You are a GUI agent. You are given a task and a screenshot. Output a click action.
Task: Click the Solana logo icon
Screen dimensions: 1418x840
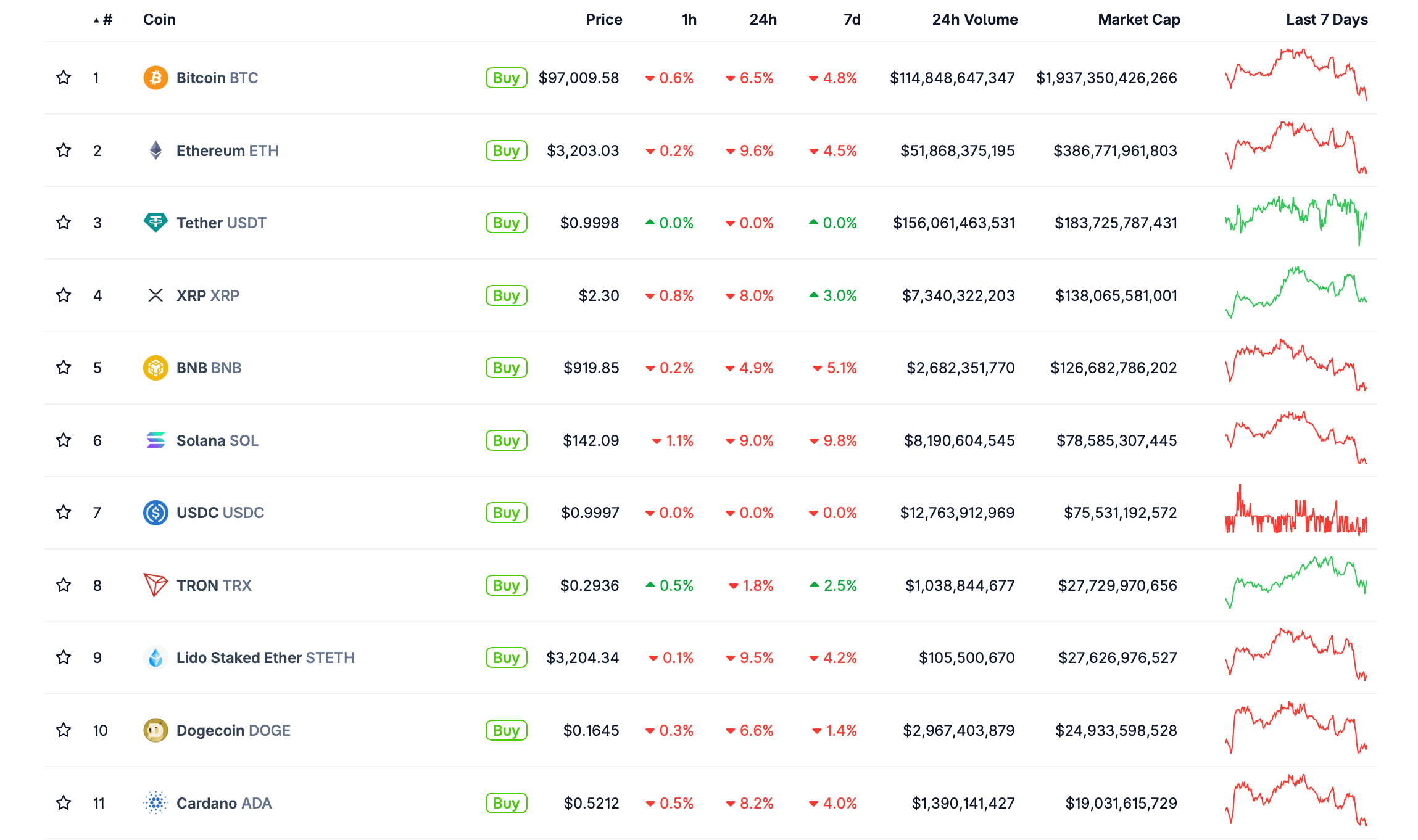click(x=155, y=440)
